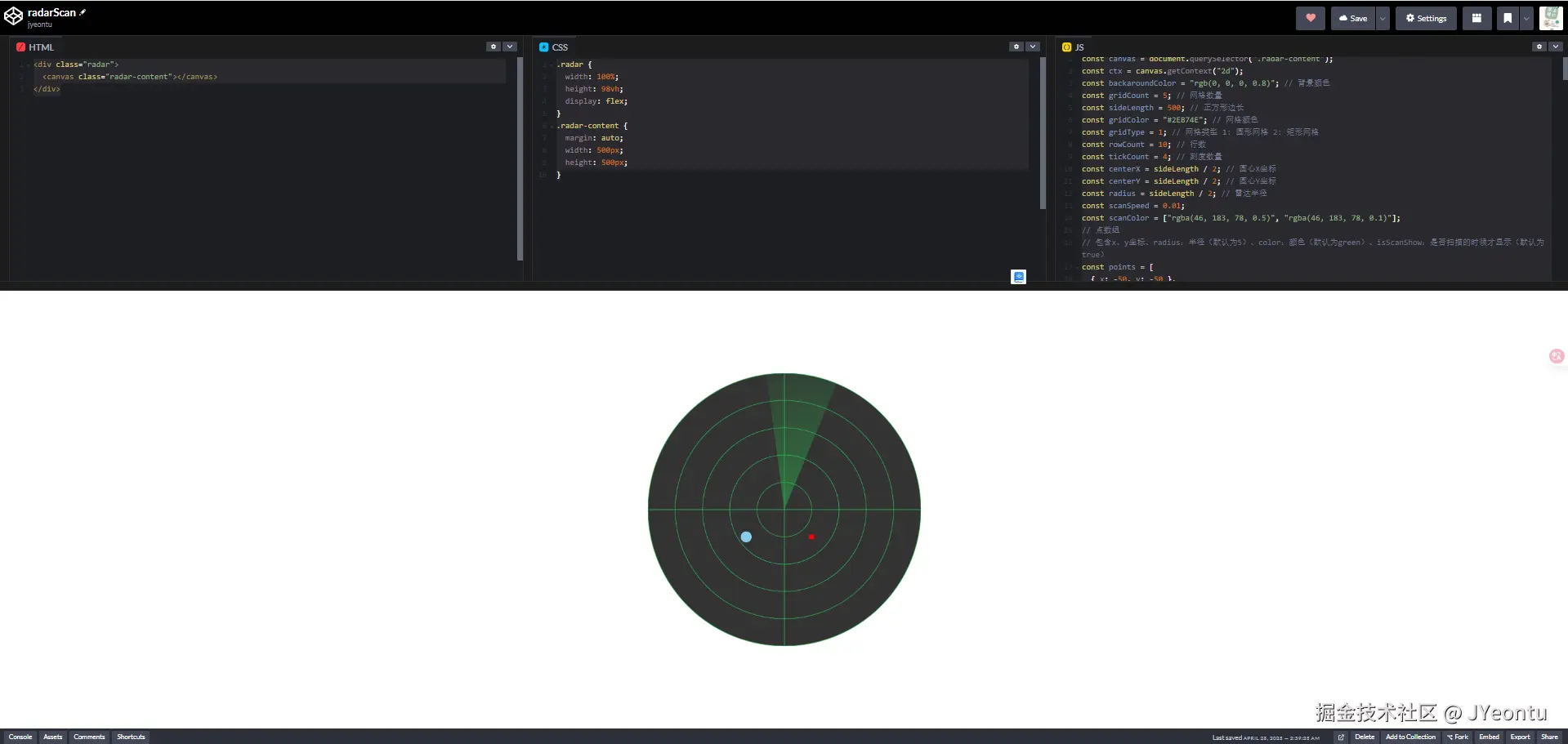Open pen Settings
This screenshot has width=1568, height=744.
tap(1426, 18)
